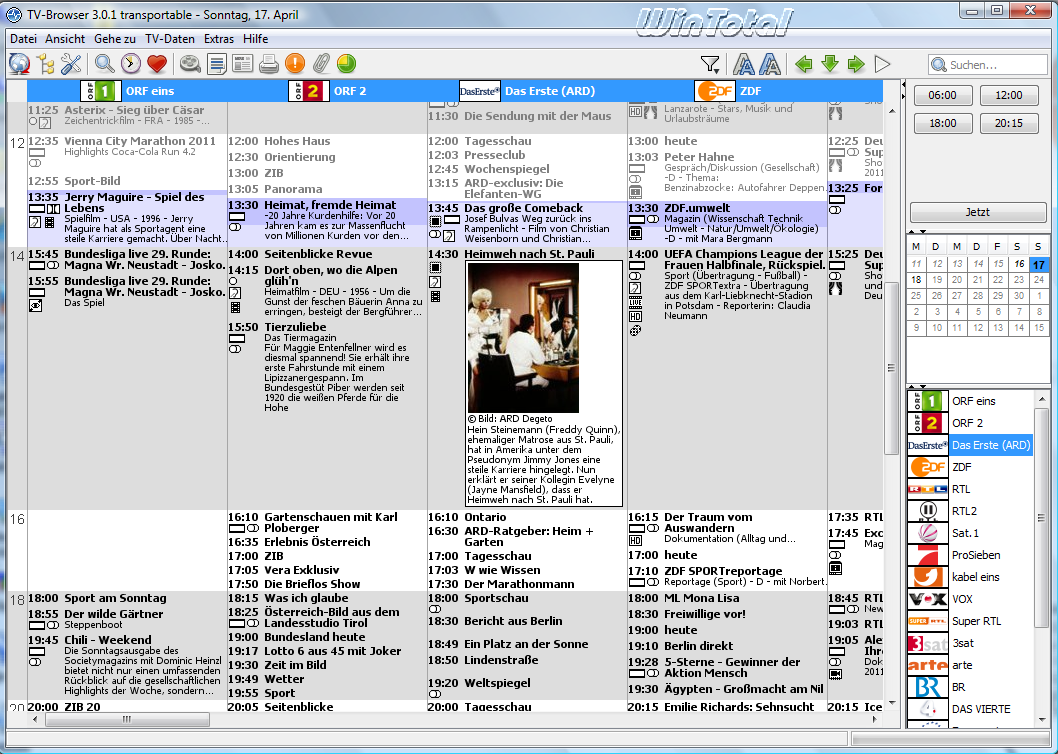This screenshot has height=754, width=1058.
Task: Select kabel eins in the channel list
Action: 970,577
